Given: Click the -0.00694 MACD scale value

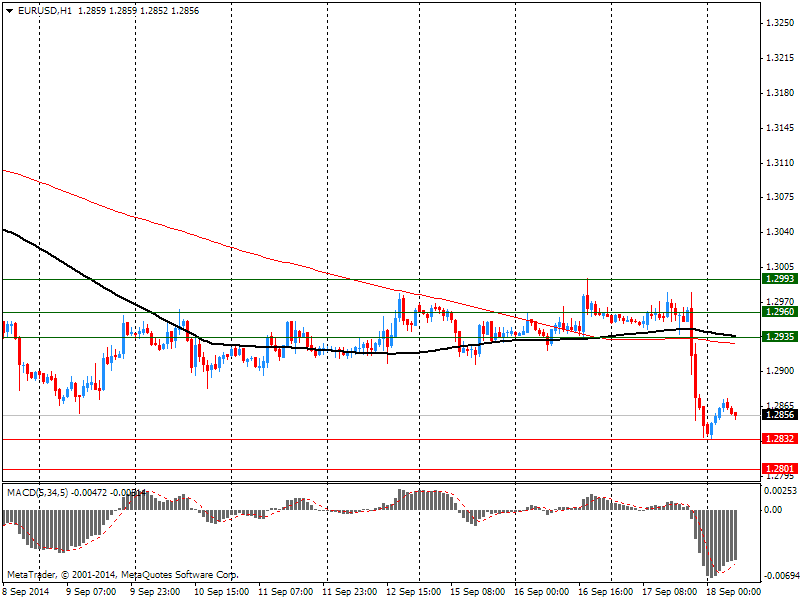Looking at the screenshot, I should click(x=781, y=576).
